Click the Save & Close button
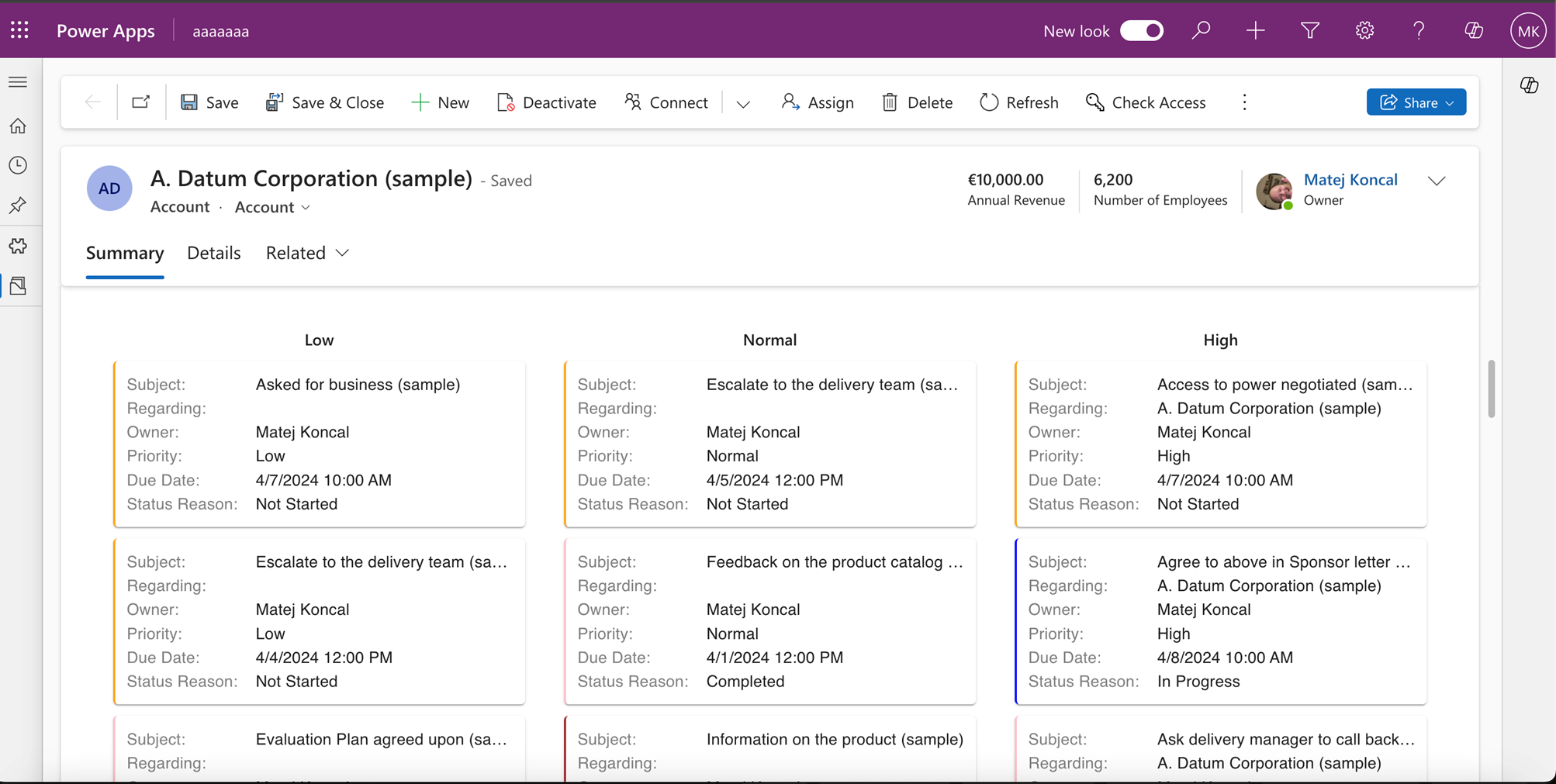 (x=325, y=102)
